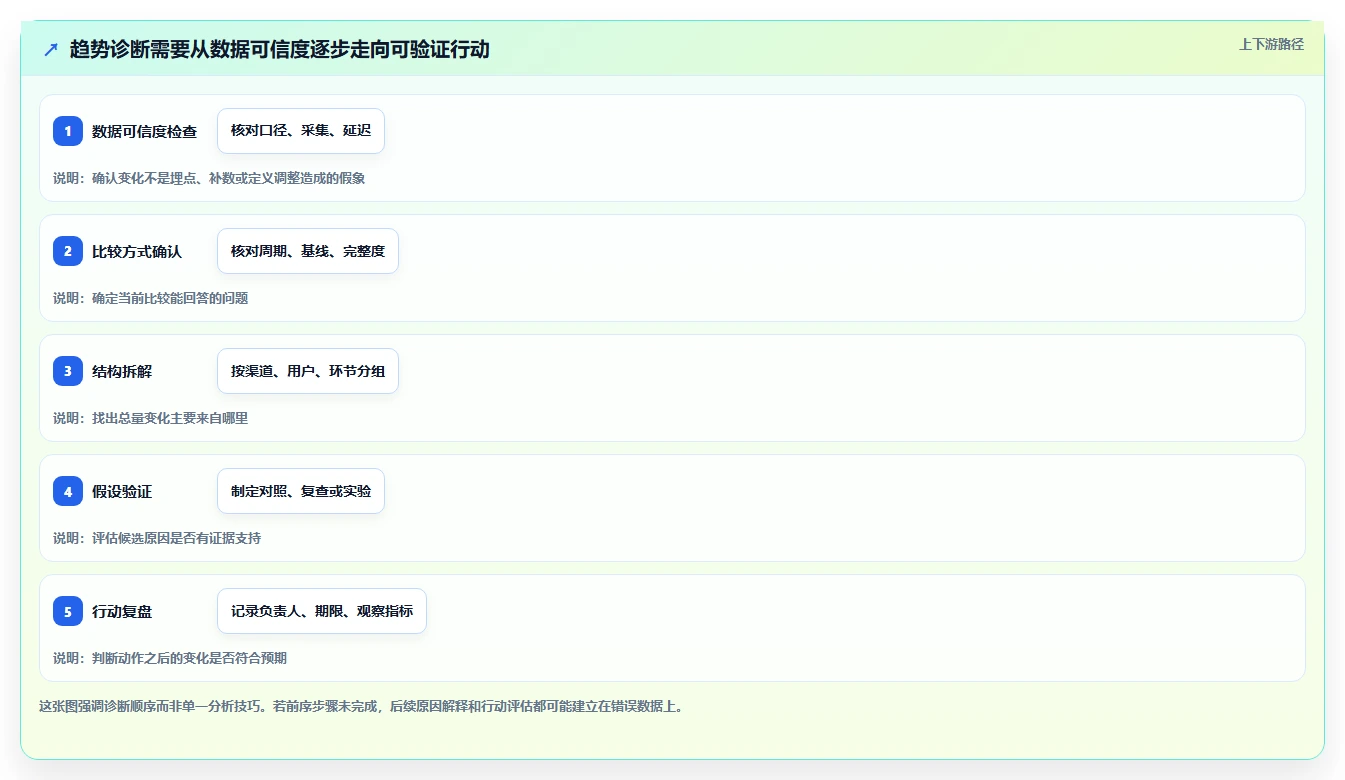Select the 按渠道、用户、环节分组 chip
Viewport: 1345px width, 780px height.
tap(308, 371)
